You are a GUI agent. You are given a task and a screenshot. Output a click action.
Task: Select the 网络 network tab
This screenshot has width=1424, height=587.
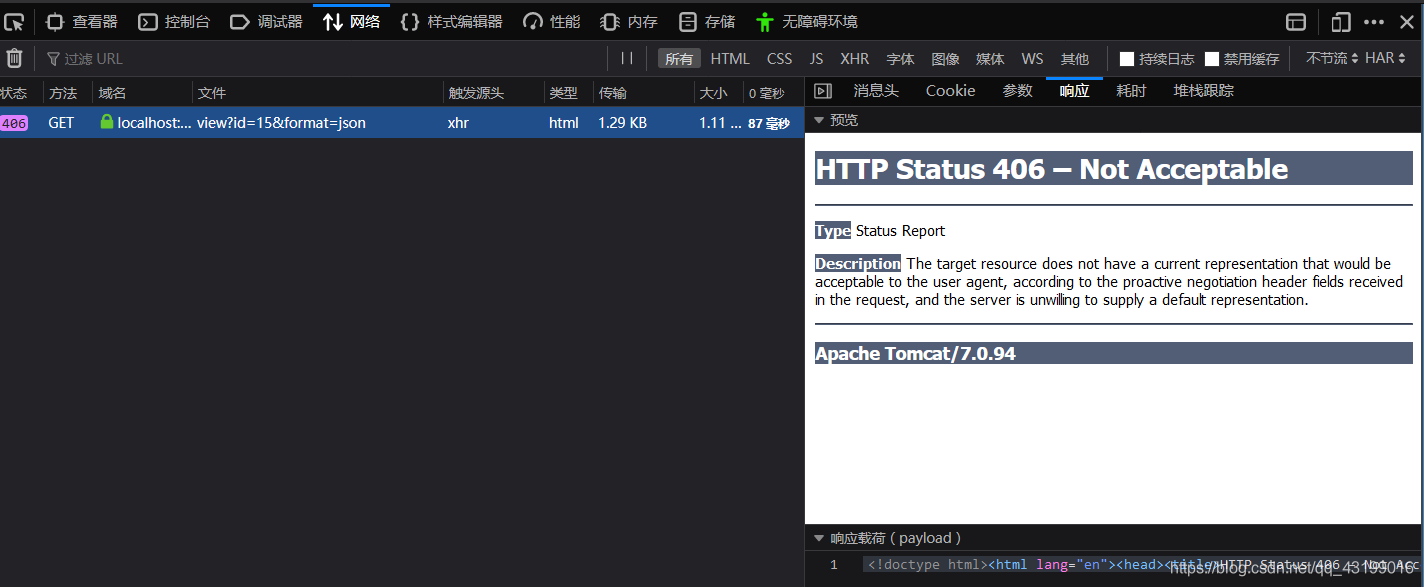(352, 21)
